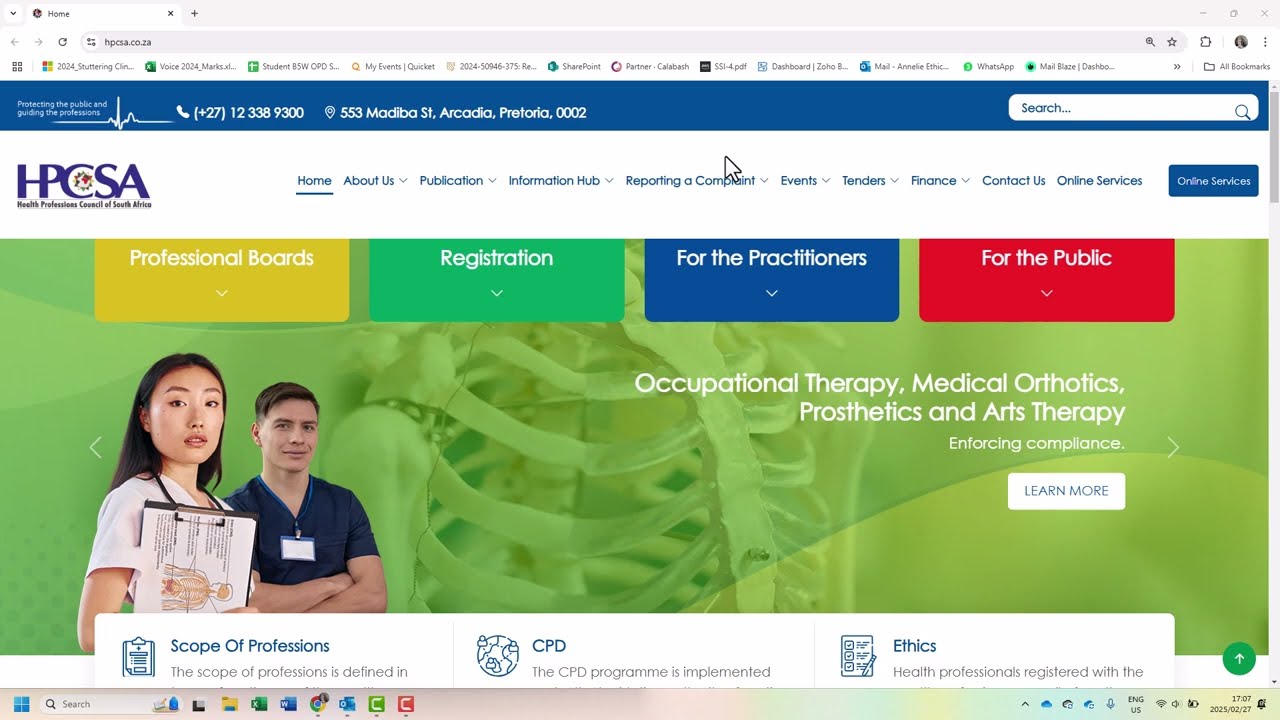Open the Contact Us nav link
The height and width of the screenshot is (720, 1280).
tap(1013, 180)
